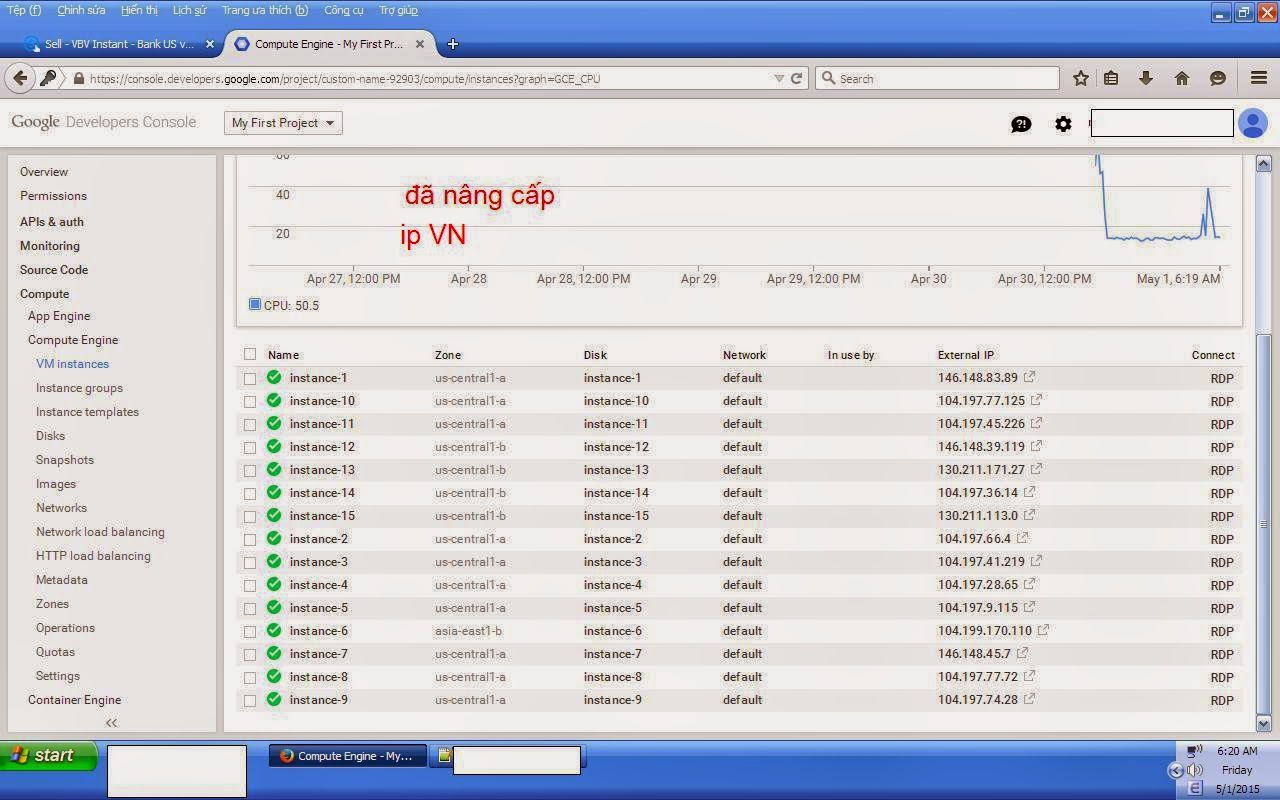This screenshot has width=1280, height=800.
Task: Open the user account avatar
Action: click(1252, 123)
